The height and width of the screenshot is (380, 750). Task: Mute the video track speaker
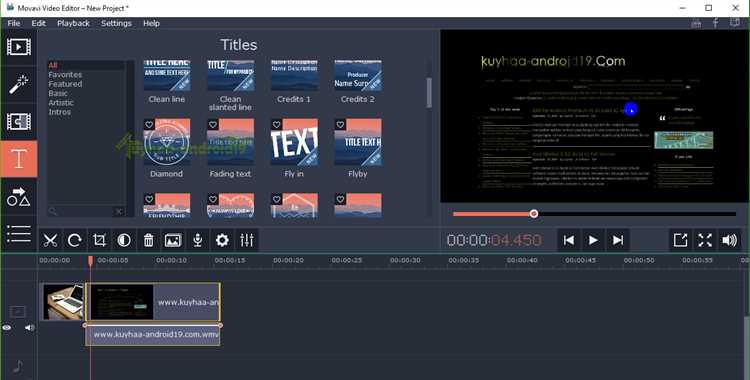(x=29, y=328)
